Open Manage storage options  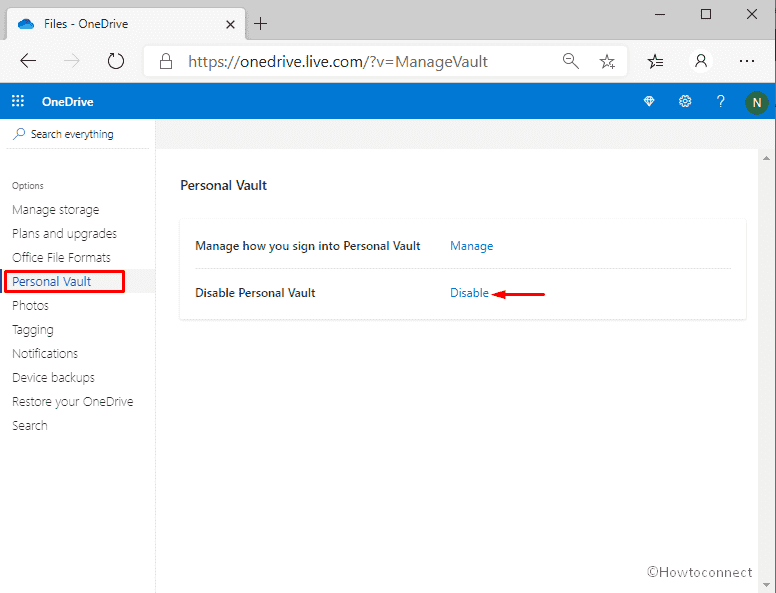coord(55,210)
